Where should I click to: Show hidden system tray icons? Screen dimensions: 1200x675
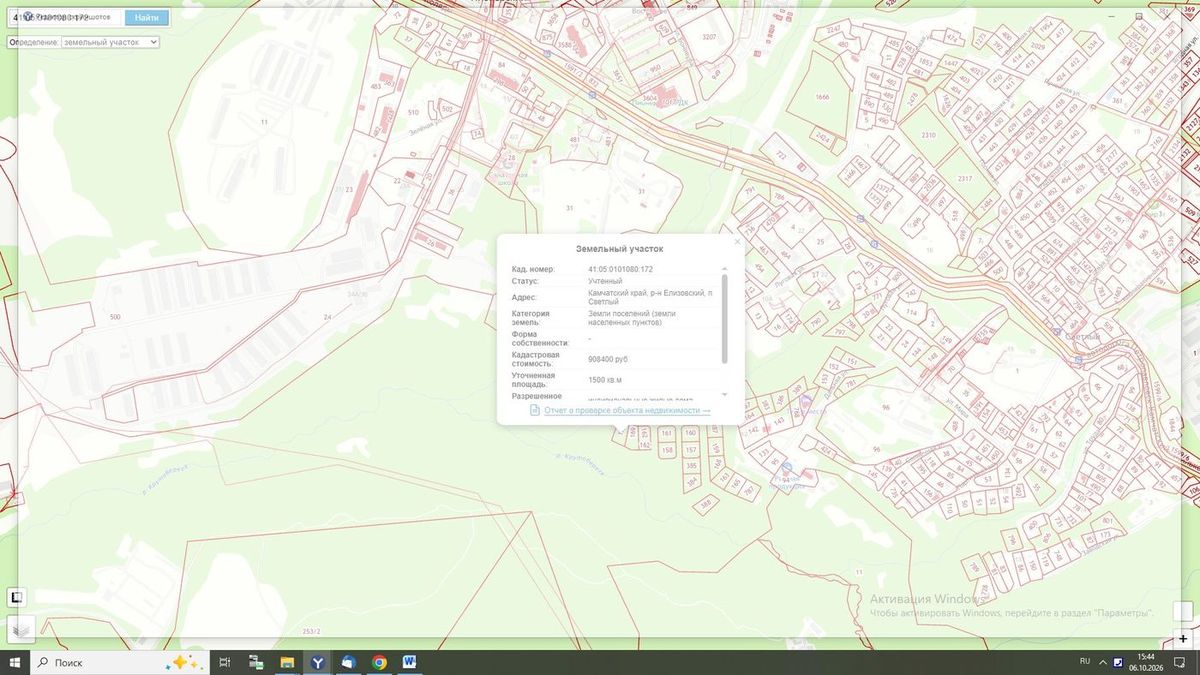point(1104,662)
